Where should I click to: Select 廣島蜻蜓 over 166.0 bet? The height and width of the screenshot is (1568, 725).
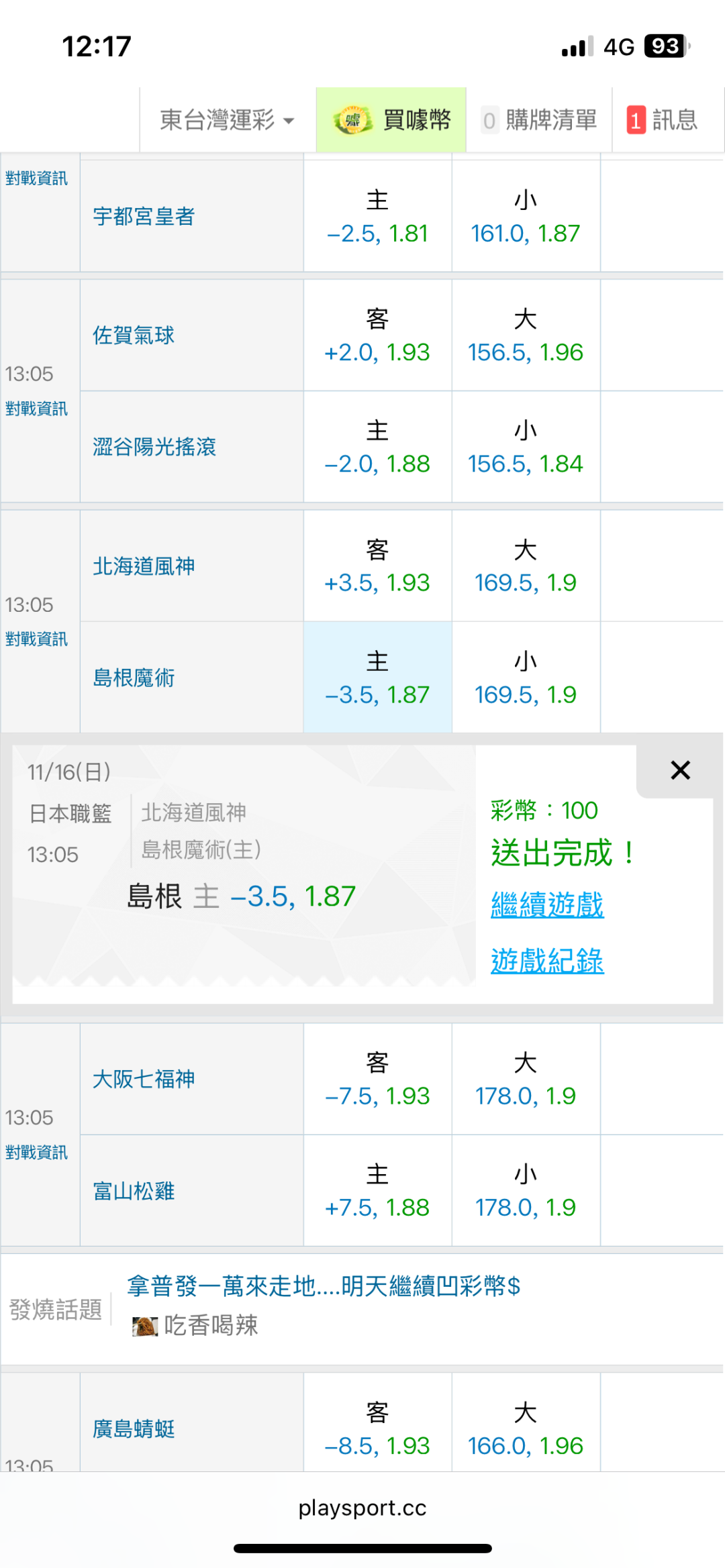(x=526, y=1429)
